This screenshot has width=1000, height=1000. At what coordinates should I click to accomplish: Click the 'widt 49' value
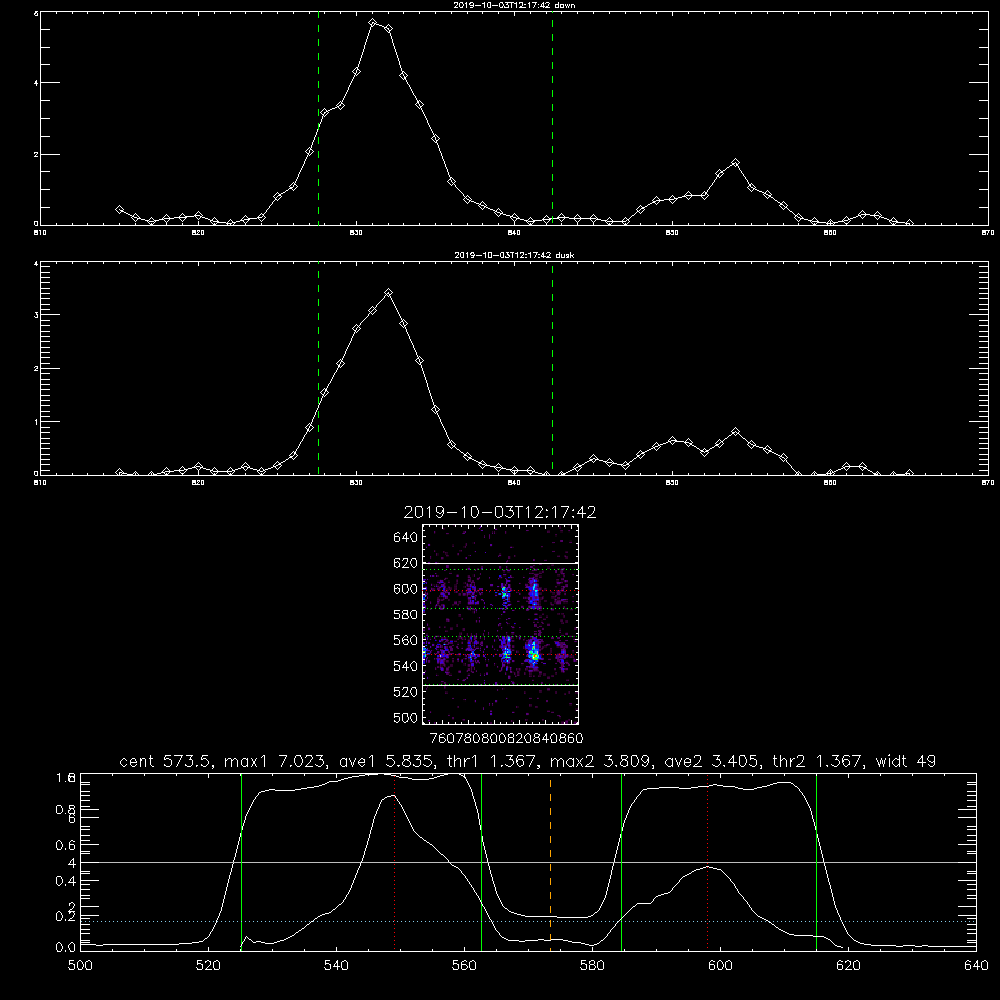(906, 761)
